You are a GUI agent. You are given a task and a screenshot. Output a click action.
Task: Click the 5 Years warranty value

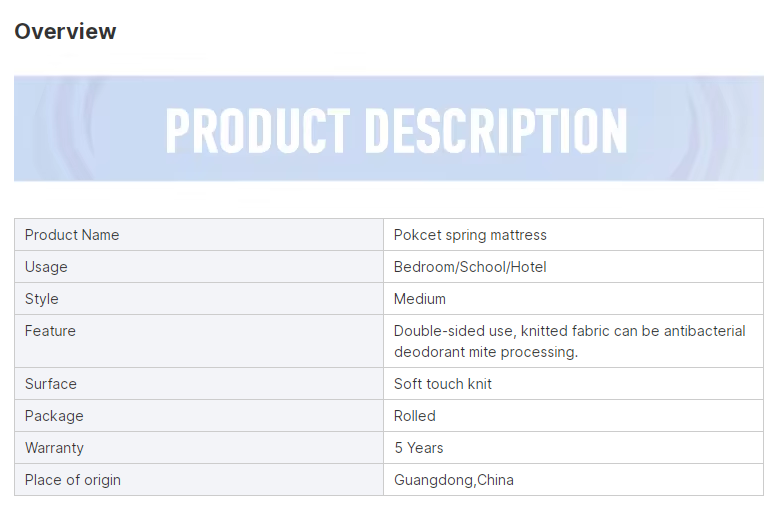tap(419, 448)
